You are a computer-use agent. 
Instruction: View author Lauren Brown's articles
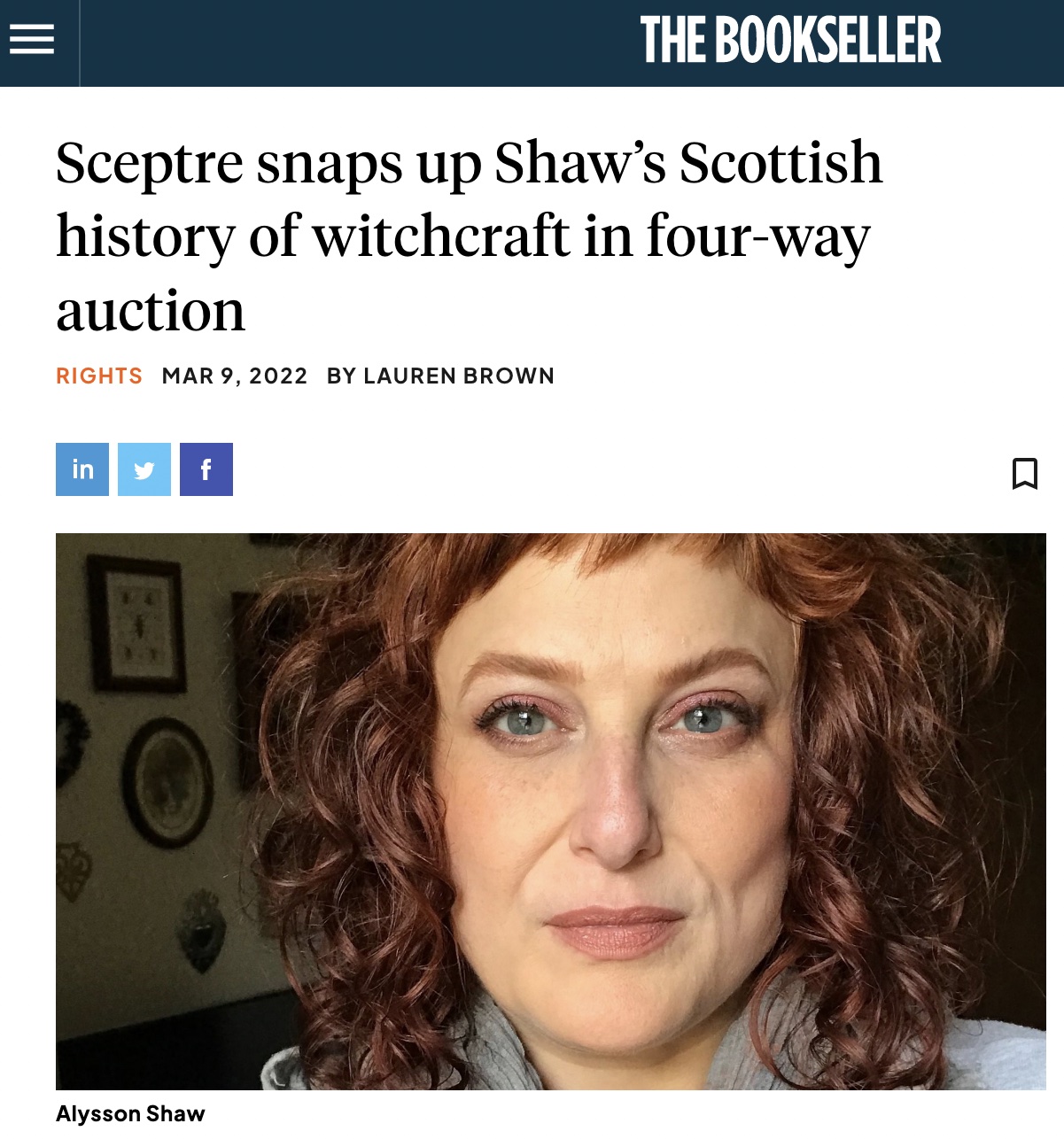click(x=459, y=376)
